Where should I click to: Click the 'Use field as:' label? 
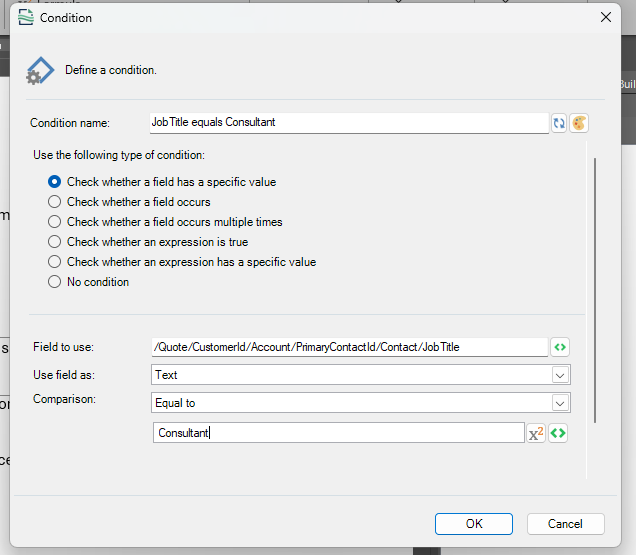click(64, 375)
